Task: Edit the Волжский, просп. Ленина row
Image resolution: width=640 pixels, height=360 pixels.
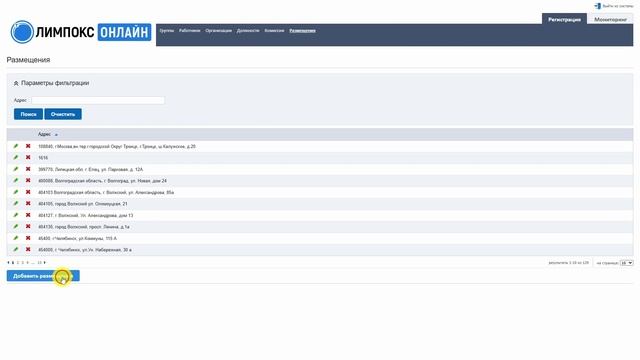Action: 16,227
